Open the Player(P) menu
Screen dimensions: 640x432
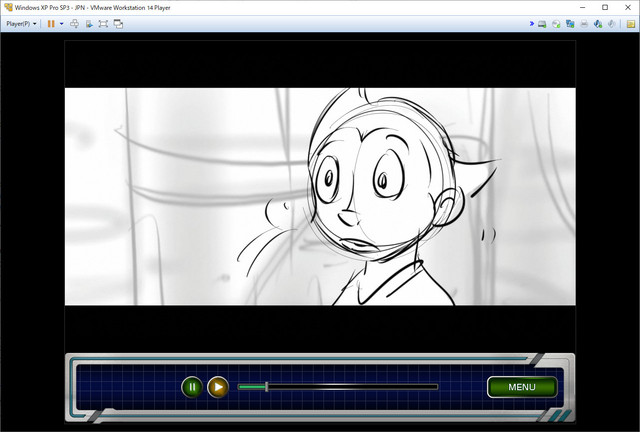[x=21, y=24]
